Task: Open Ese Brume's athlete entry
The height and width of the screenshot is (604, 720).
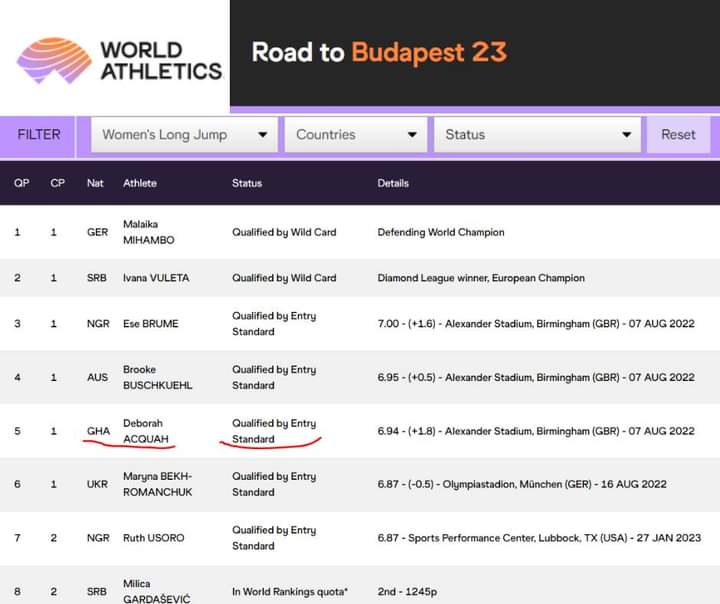Action: pyautogui.click(x=152, y=324)
